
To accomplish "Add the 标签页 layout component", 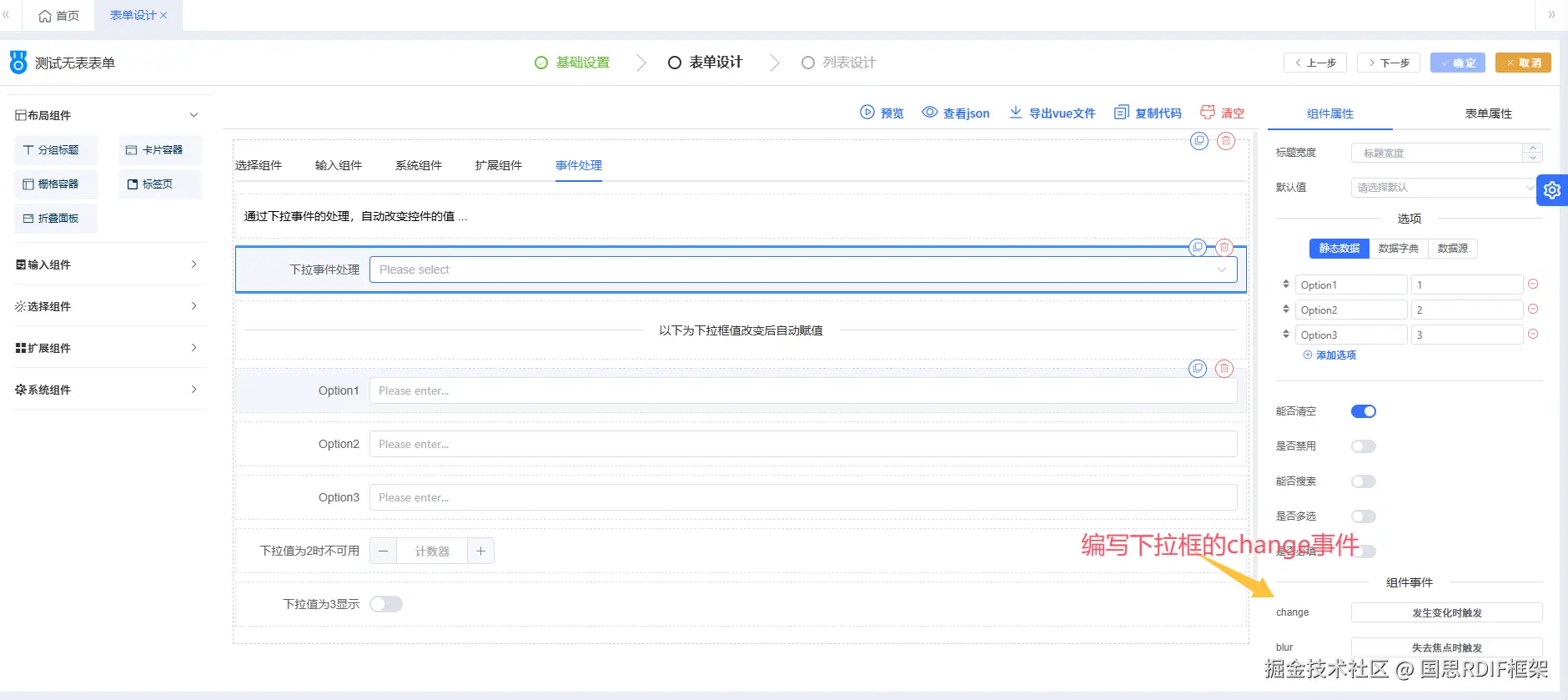I will pos(160,184).
